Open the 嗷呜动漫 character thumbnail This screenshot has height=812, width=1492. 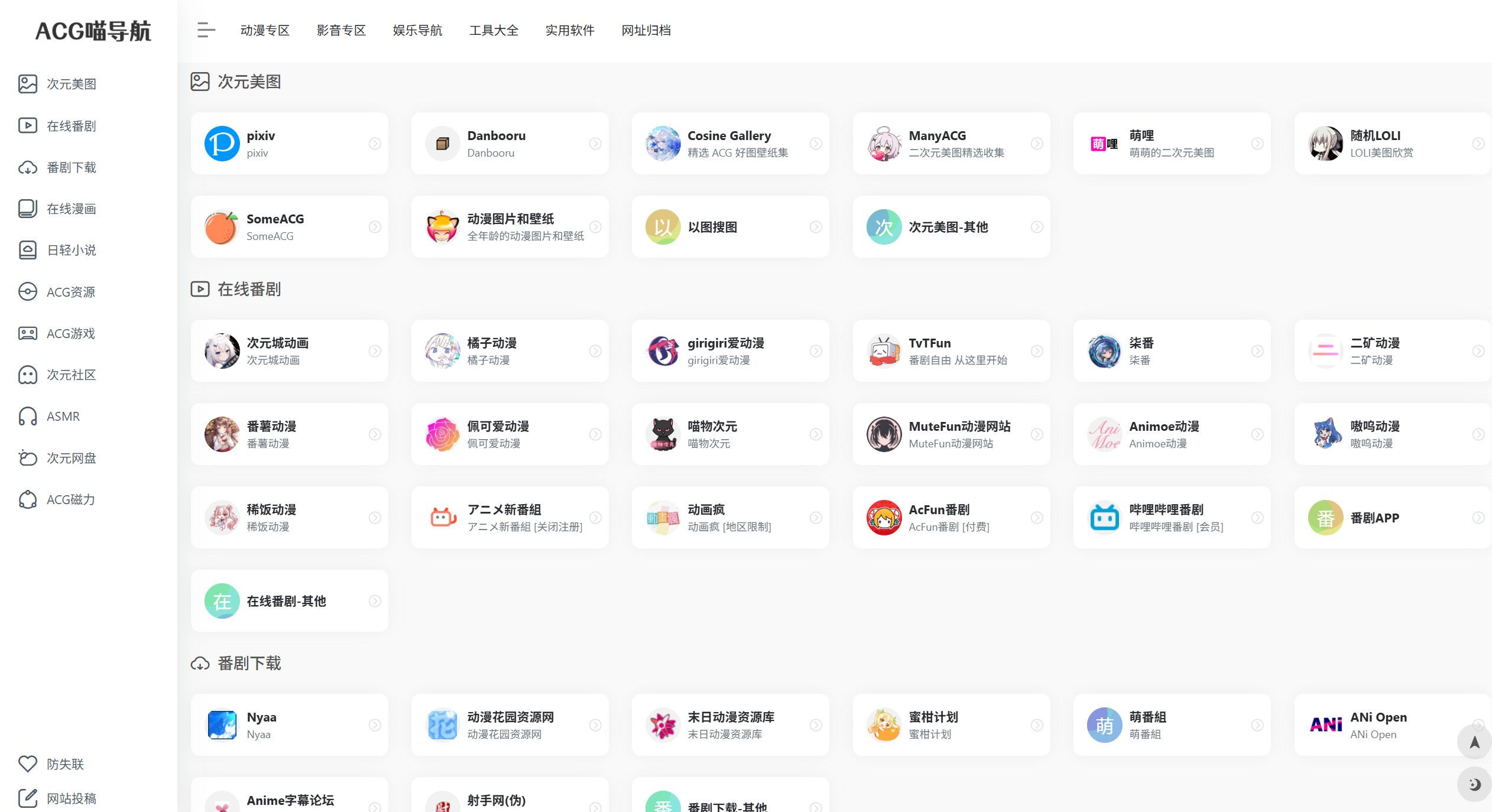click(1325, 434)
